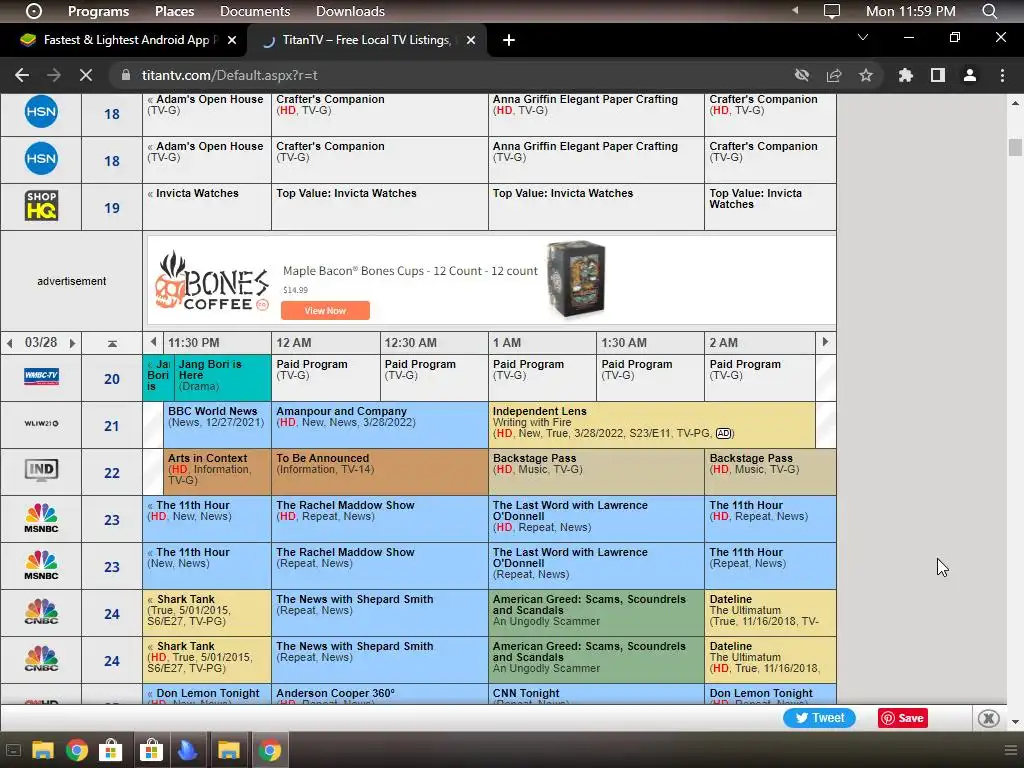This screenshot has width=1024, height=768.
Task: Open the tab search chevron
Action: [x=863, y=37]
